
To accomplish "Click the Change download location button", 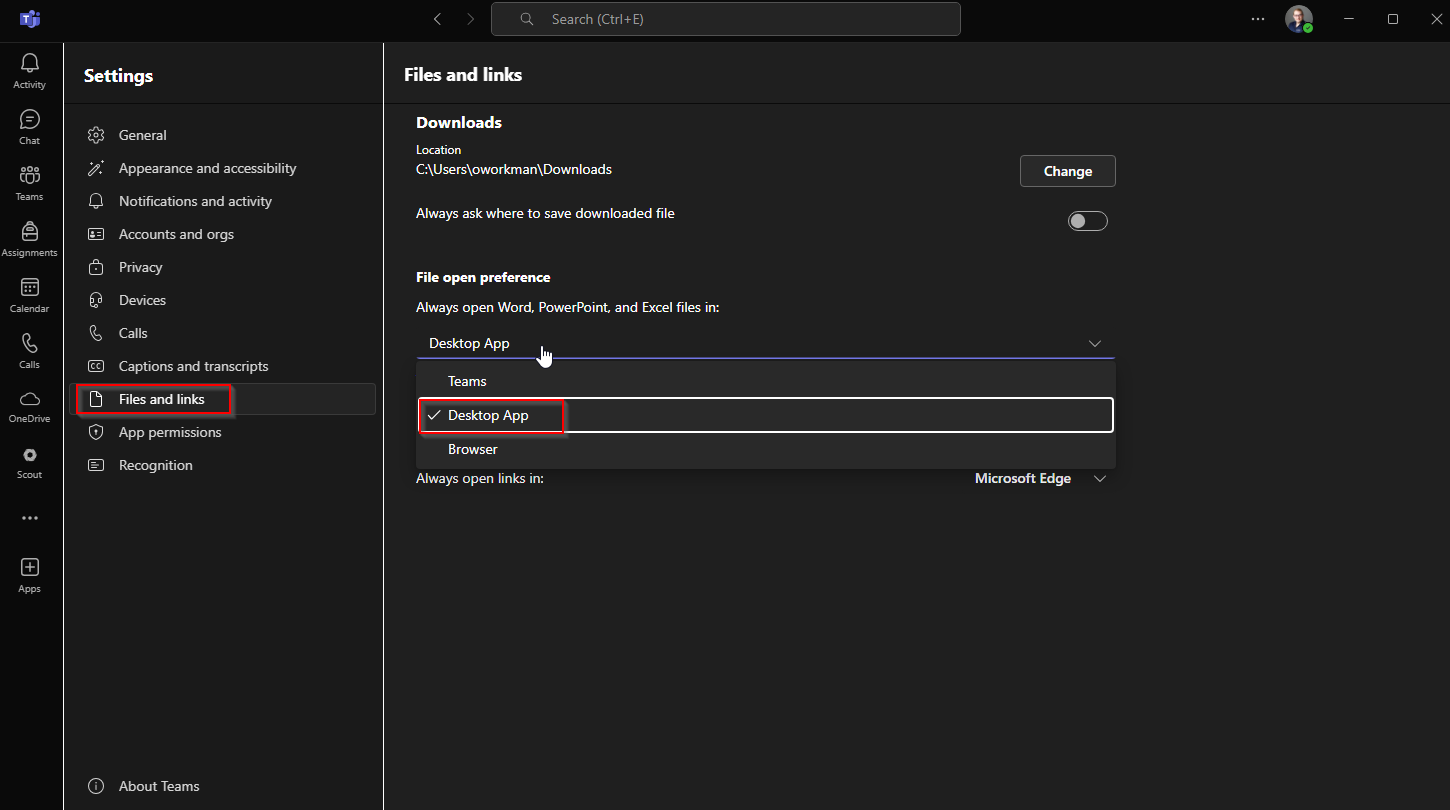I will [1067, 171].
